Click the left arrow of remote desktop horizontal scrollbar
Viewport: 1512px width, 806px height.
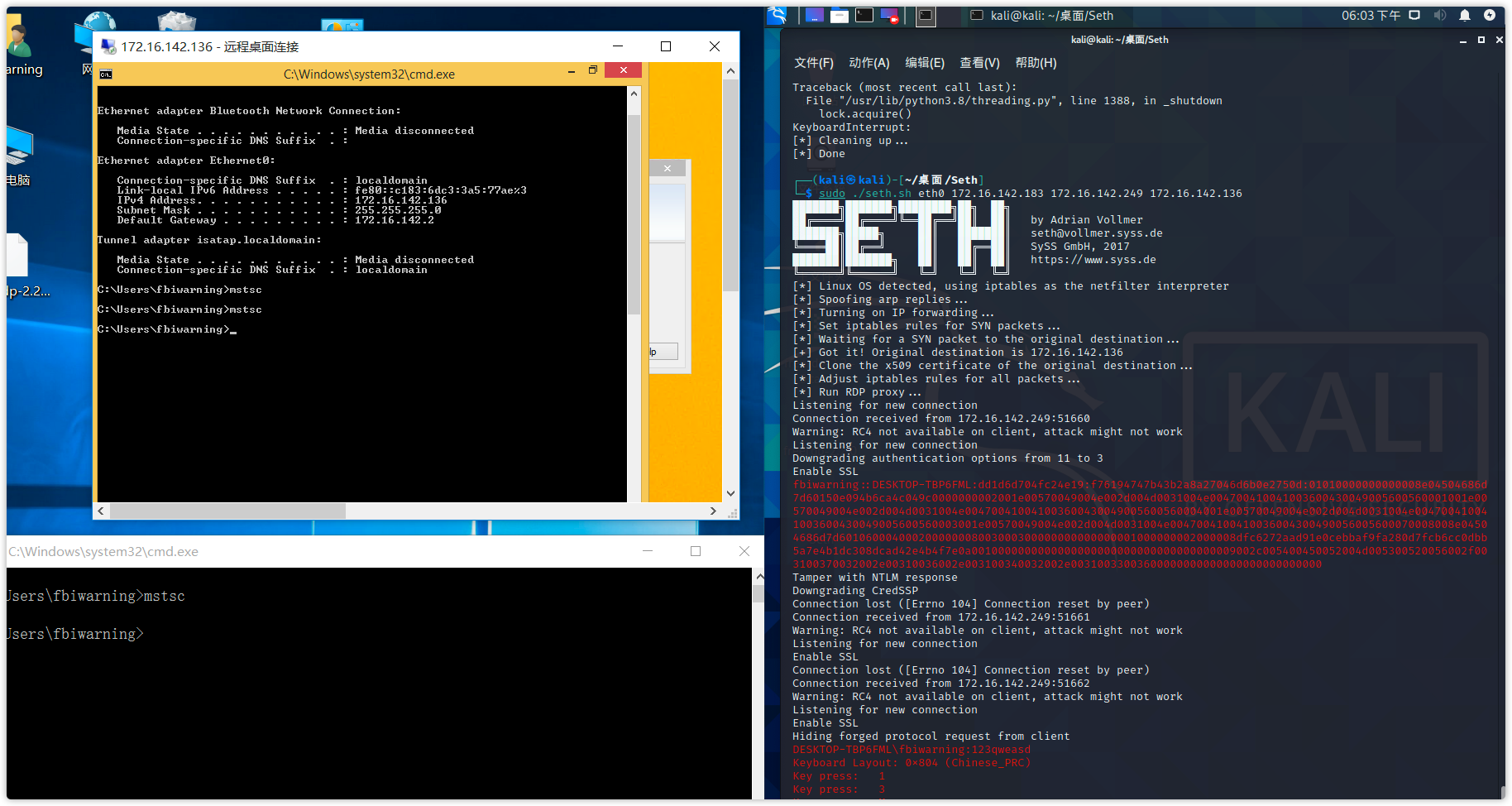101,511
